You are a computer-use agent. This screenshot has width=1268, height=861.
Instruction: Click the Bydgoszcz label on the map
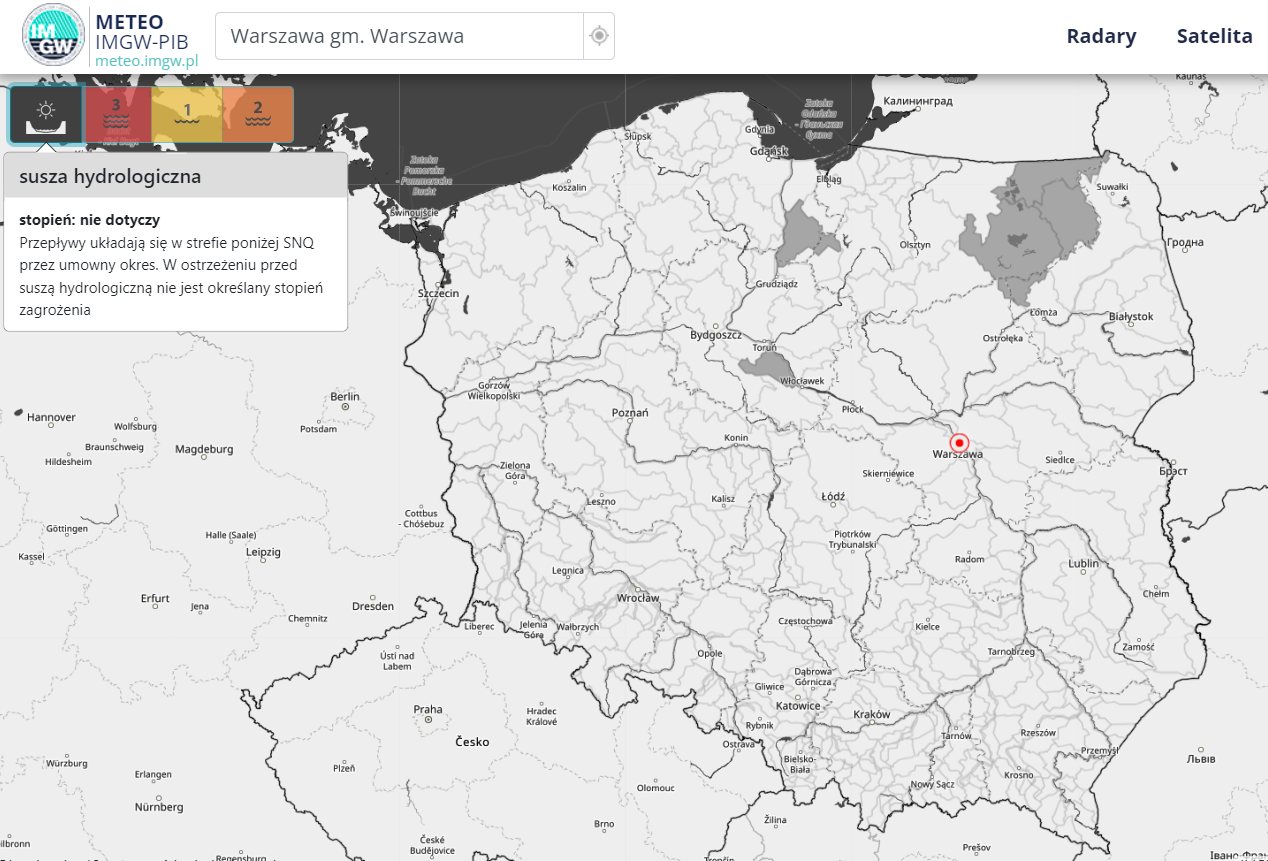click(x=716, y=335)
